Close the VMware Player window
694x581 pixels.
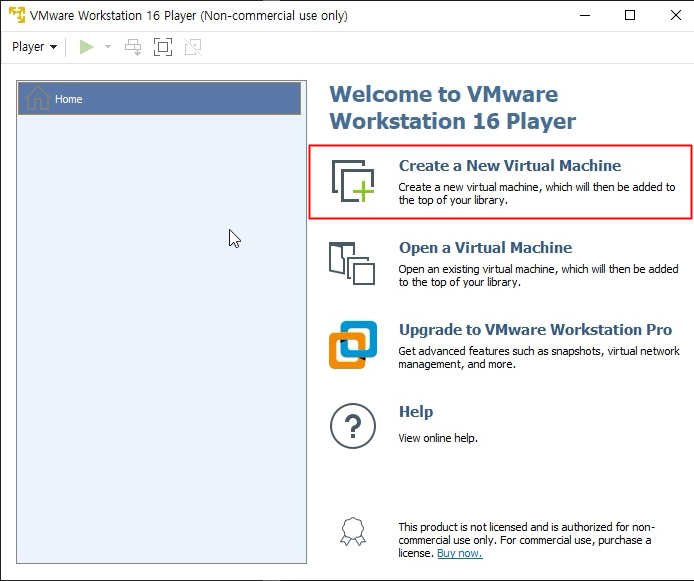pos(675,15)
